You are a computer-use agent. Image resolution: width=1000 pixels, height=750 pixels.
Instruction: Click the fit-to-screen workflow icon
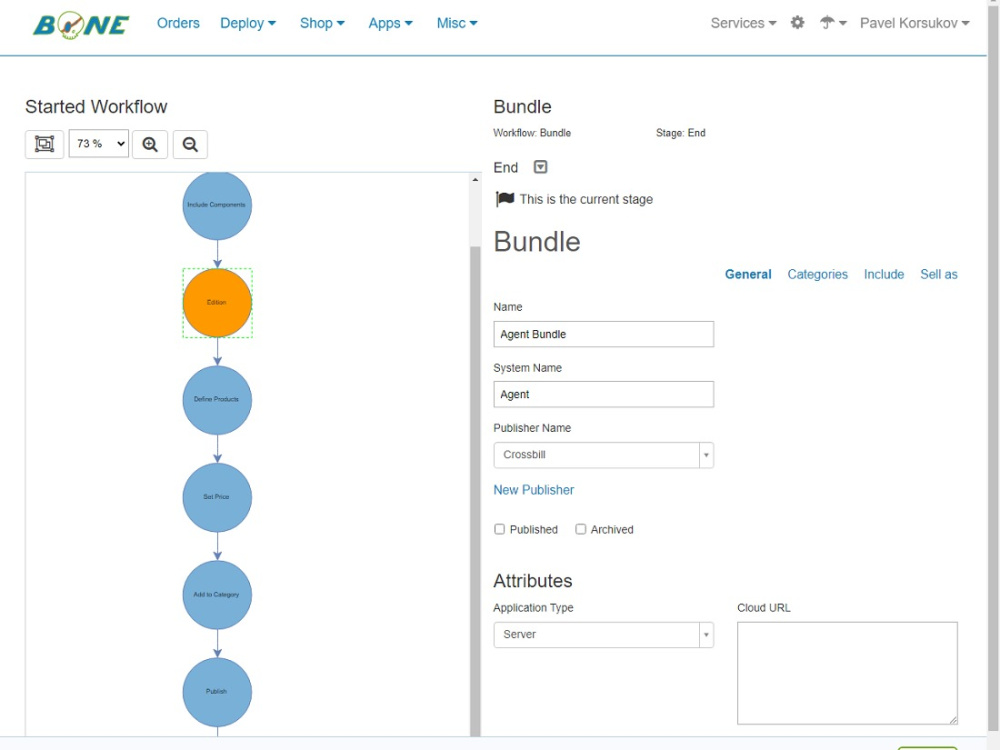(45, 144)
